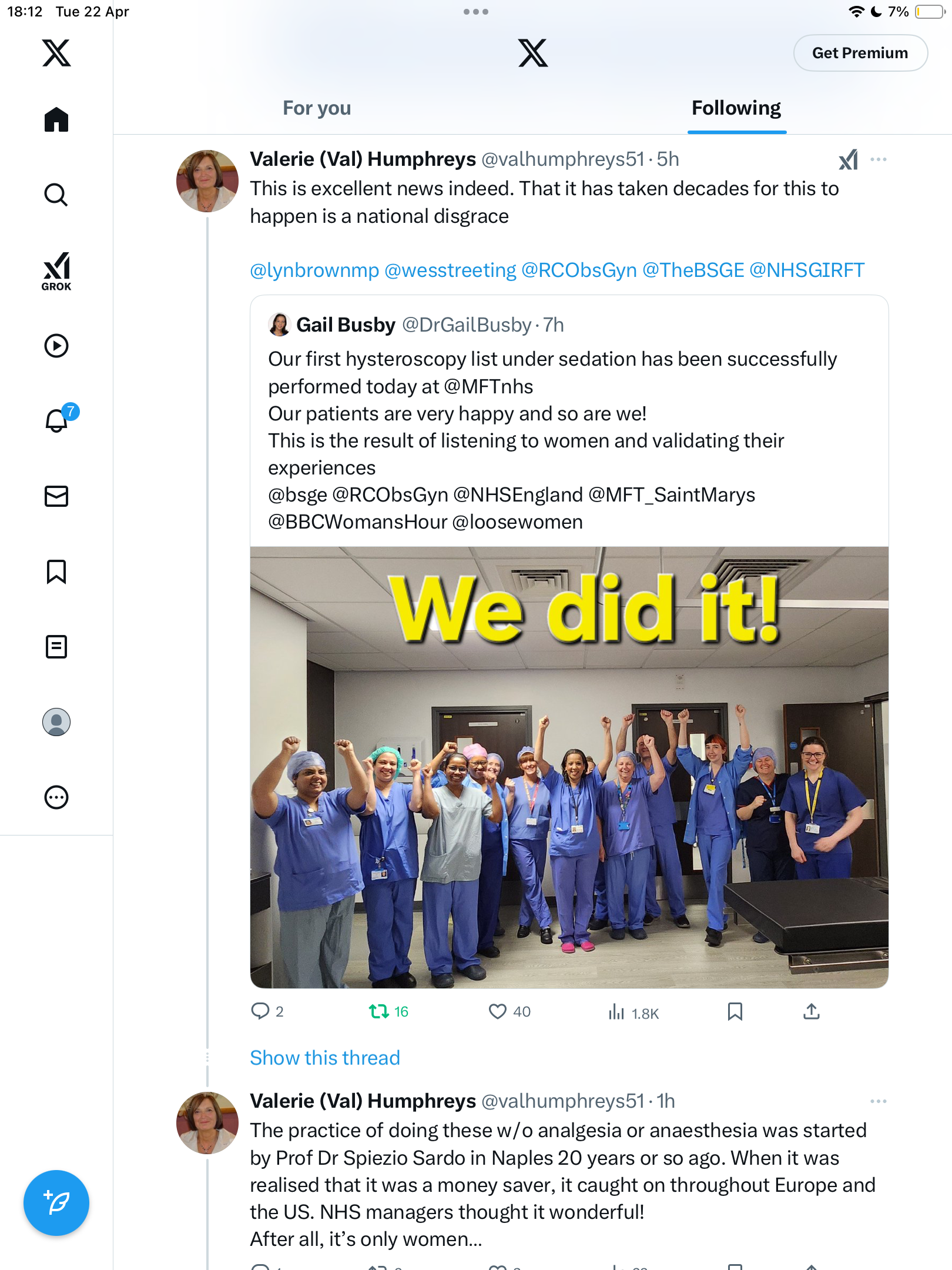Open the search magnifier in sidebar
The height and width of the screenshot is (1270, 952).
(x=56, y=195)
